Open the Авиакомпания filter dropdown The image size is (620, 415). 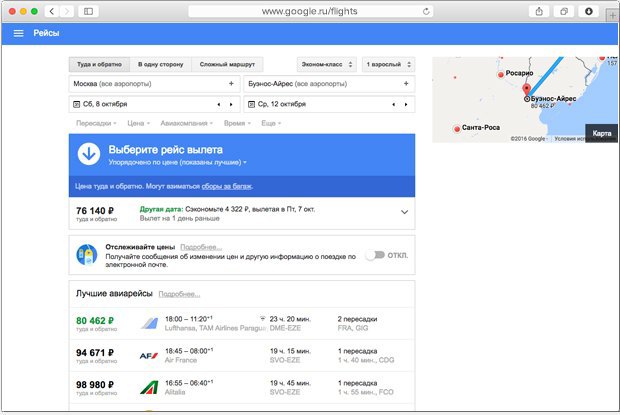click(x=186, y=123)
